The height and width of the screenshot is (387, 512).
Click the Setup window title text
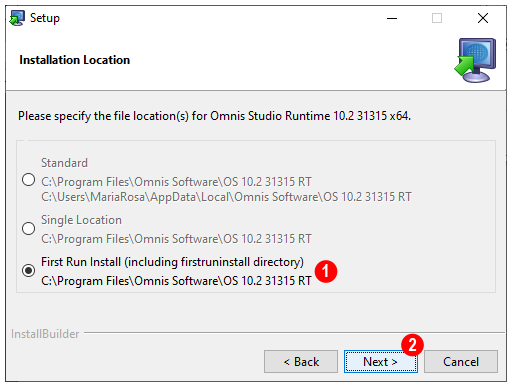(45, 18)
